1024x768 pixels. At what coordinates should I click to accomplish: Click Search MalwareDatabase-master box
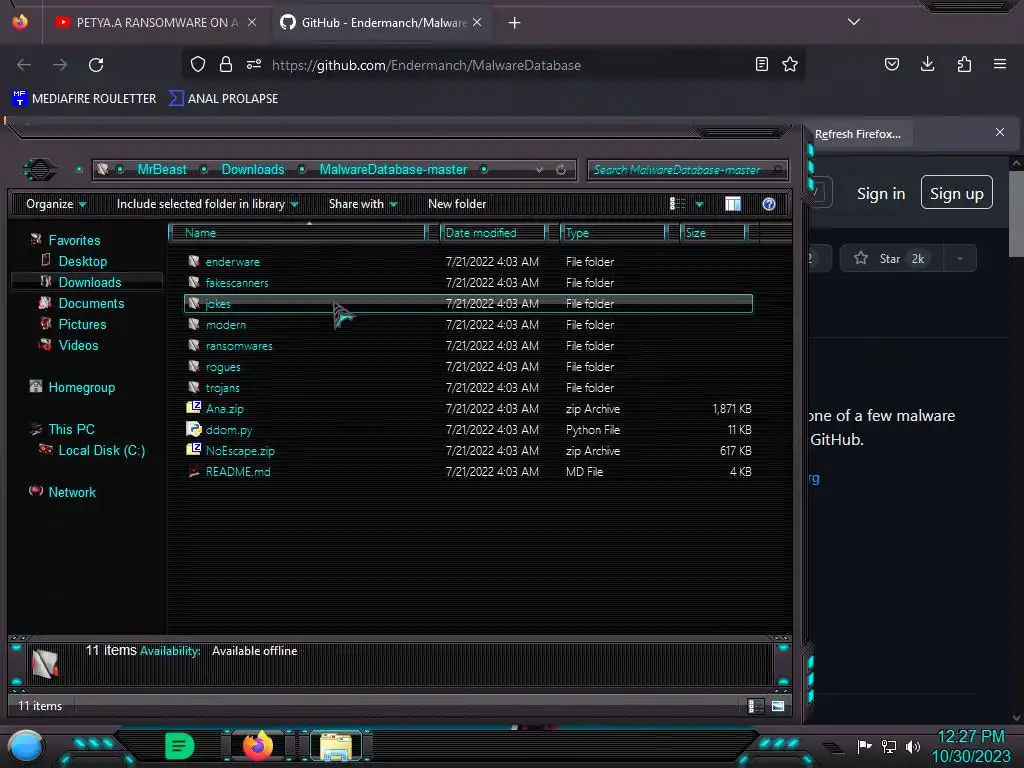coord(687,170)
